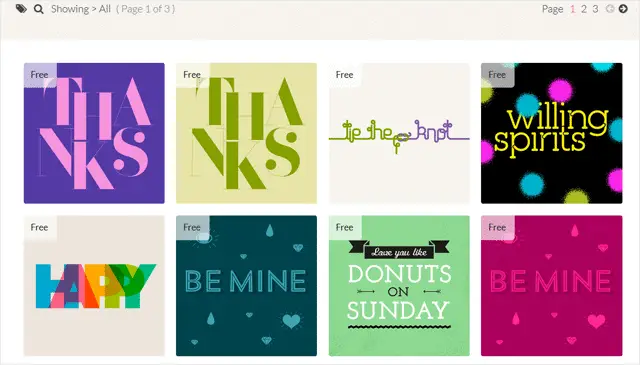Viewport: 640px width, 365px height.
Task: Click the Showing > All filter label
Action: 81,9
